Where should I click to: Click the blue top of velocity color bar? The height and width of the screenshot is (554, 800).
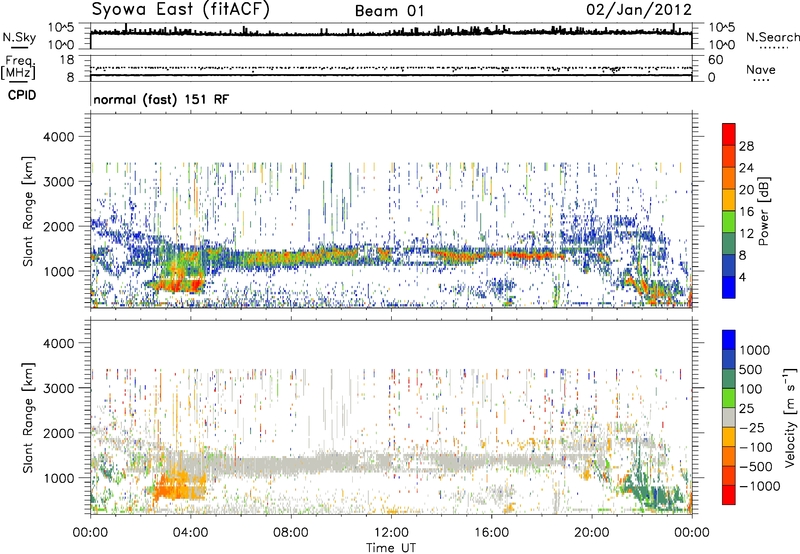tap(729, 340)
